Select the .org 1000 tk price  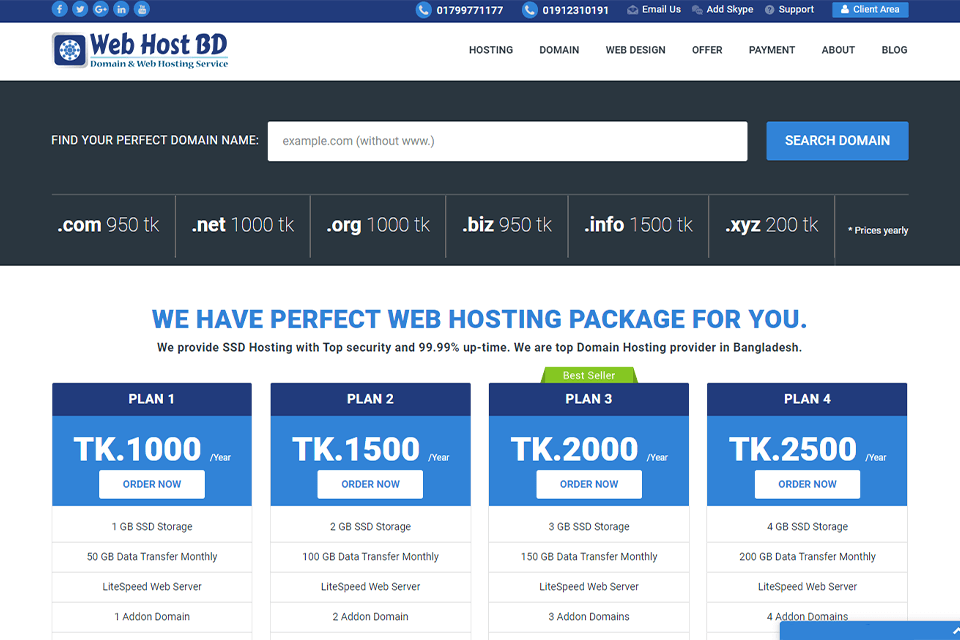pos(378,225)
